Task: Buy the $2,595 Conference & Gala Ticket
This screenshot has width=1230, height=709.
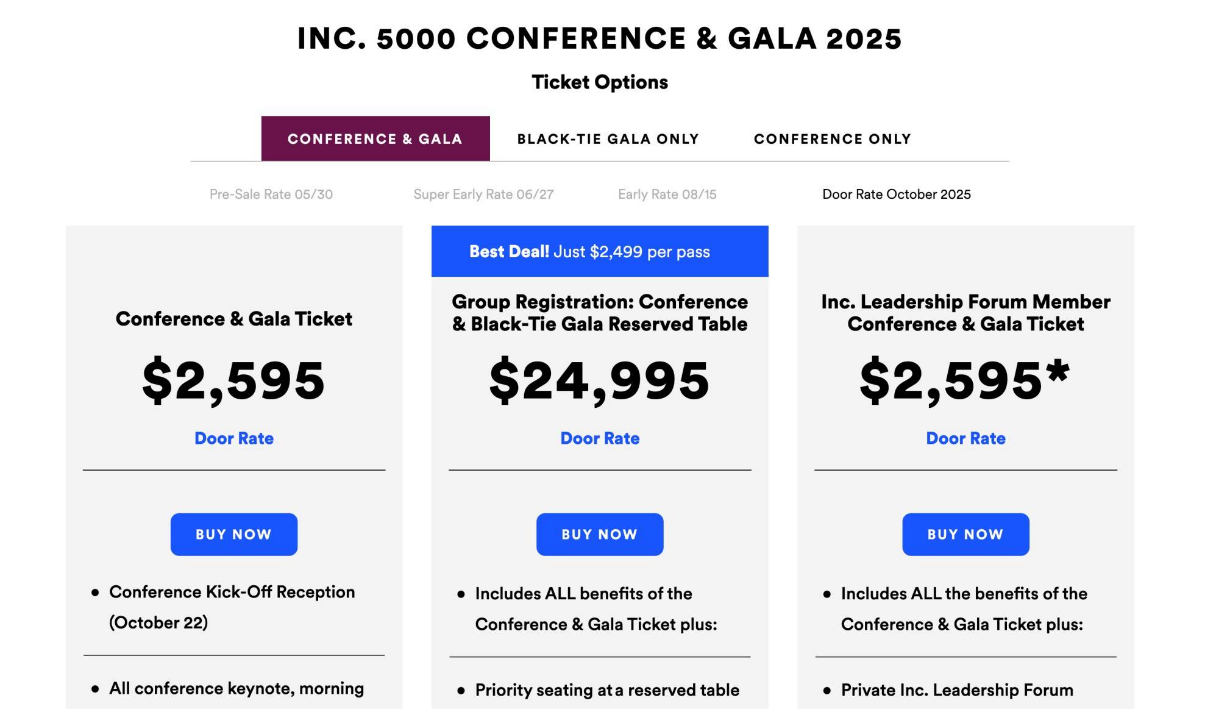Action: pos(234,534)
